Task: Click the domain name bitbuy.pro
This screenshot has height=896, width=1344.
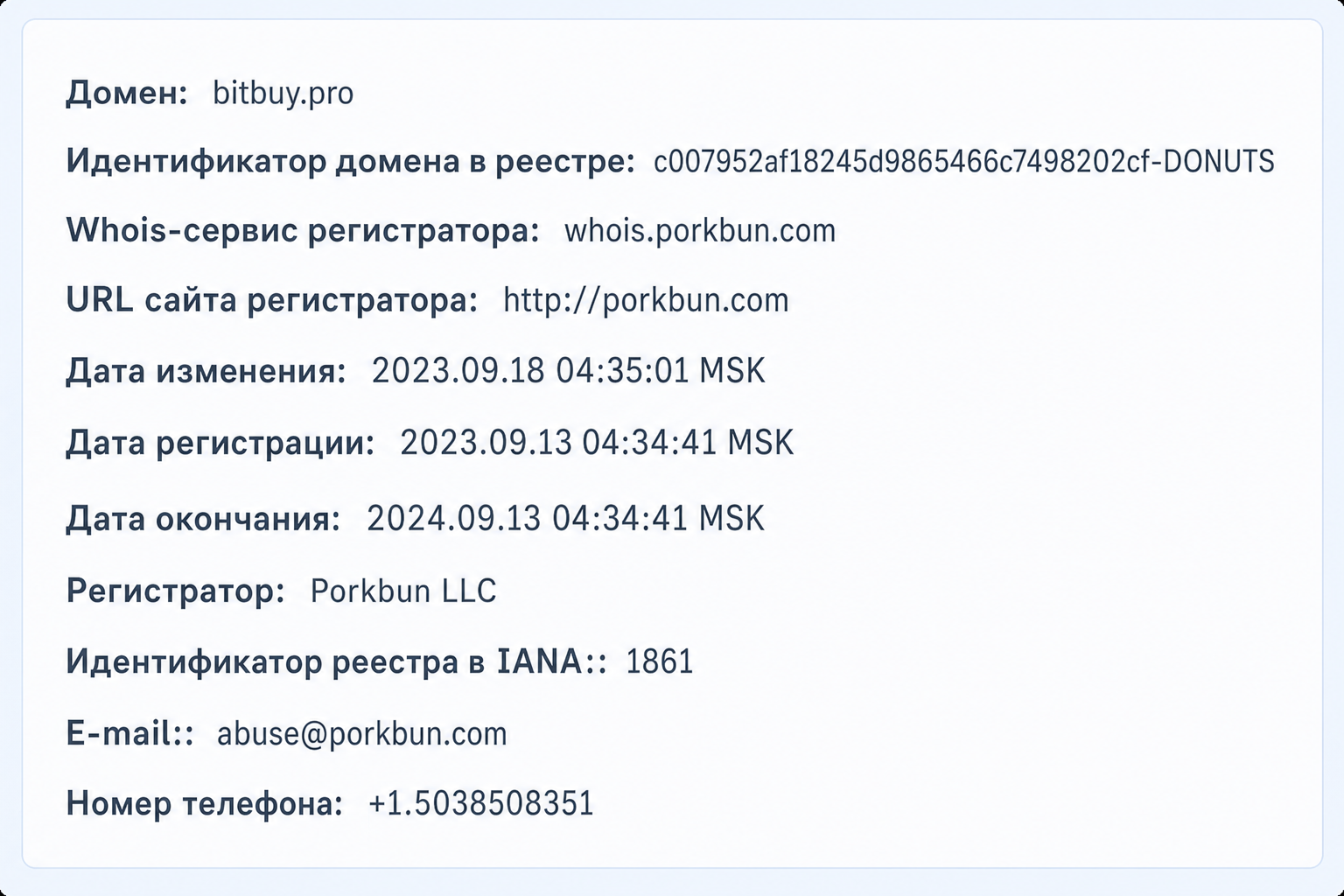Action: coord(283,93)
